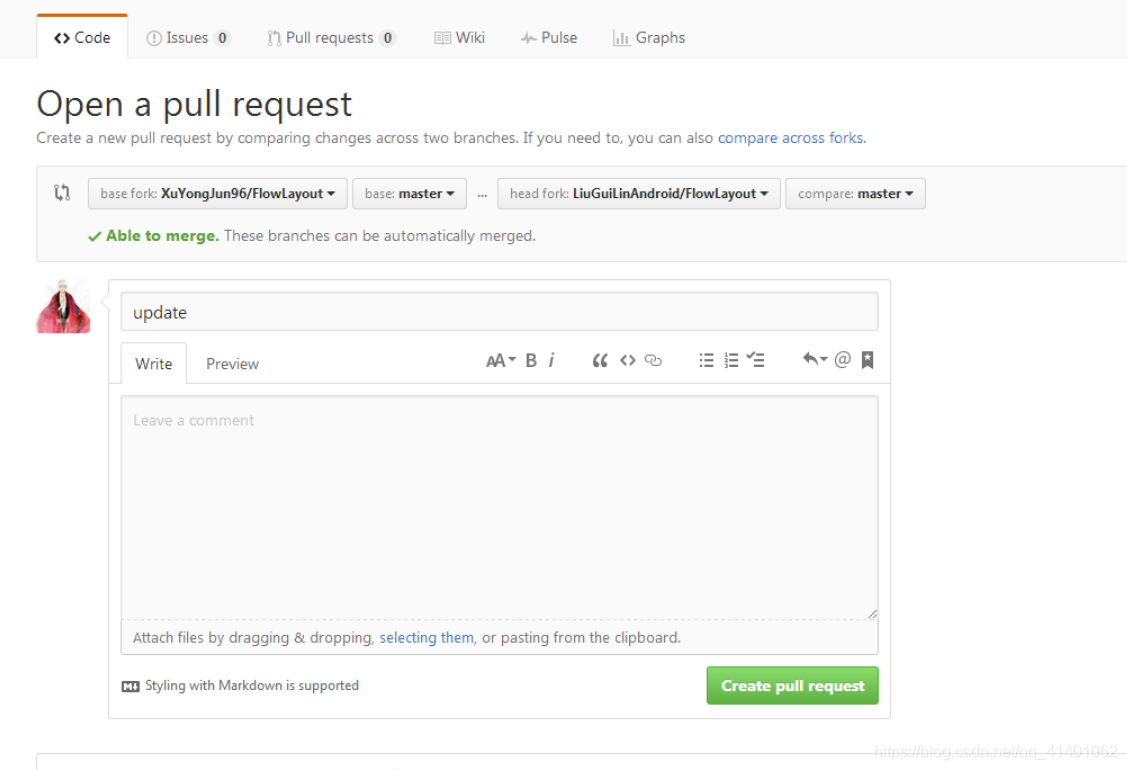Add a numbered list

731,360
